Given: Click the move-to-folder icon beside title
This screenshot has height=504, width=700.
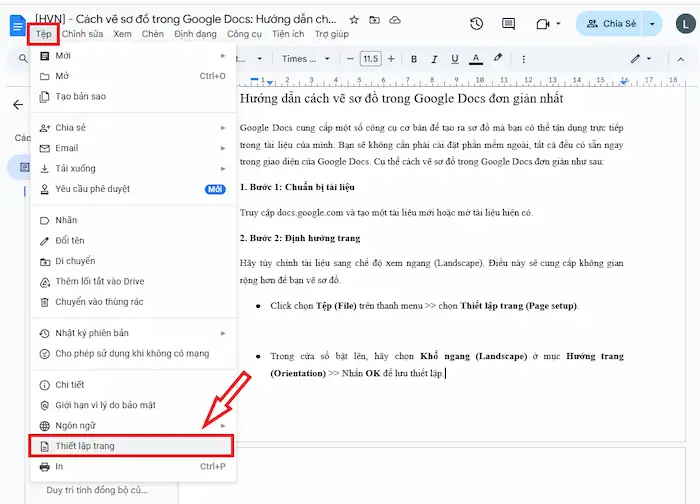Looking at the screenshot, I should point(374,20).
